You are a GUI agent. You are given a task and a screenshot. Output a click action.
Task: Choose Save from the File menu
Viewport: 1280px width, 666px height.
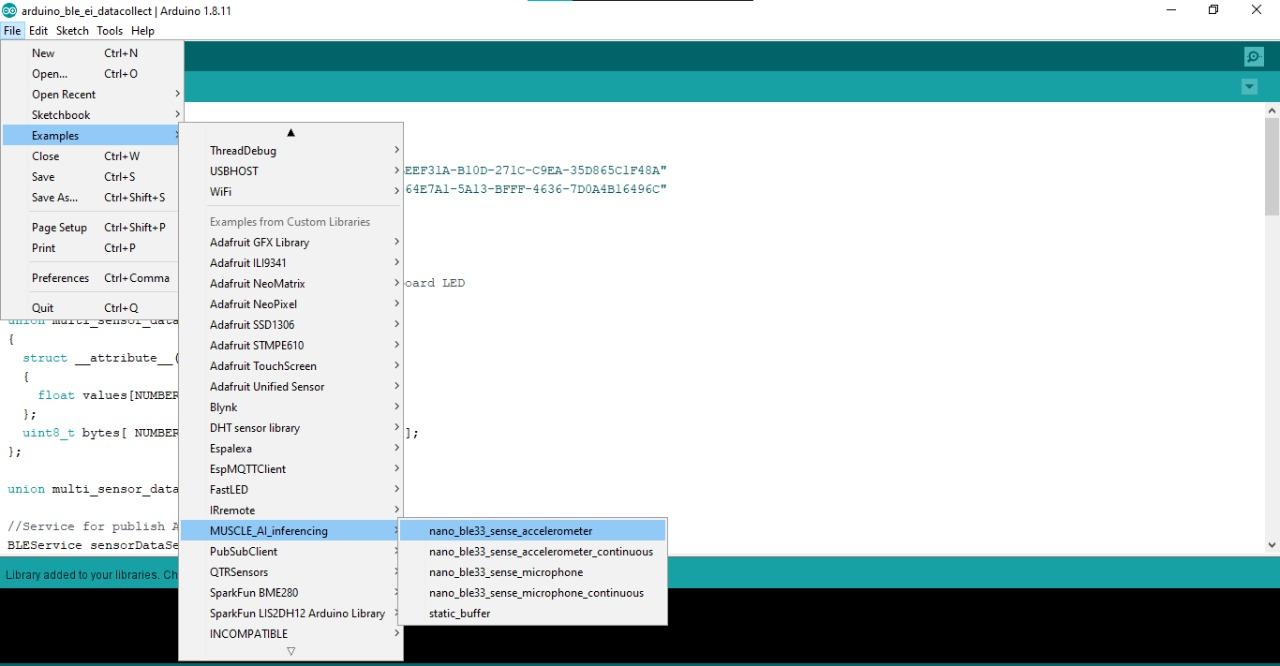click(x=92, y=177)
